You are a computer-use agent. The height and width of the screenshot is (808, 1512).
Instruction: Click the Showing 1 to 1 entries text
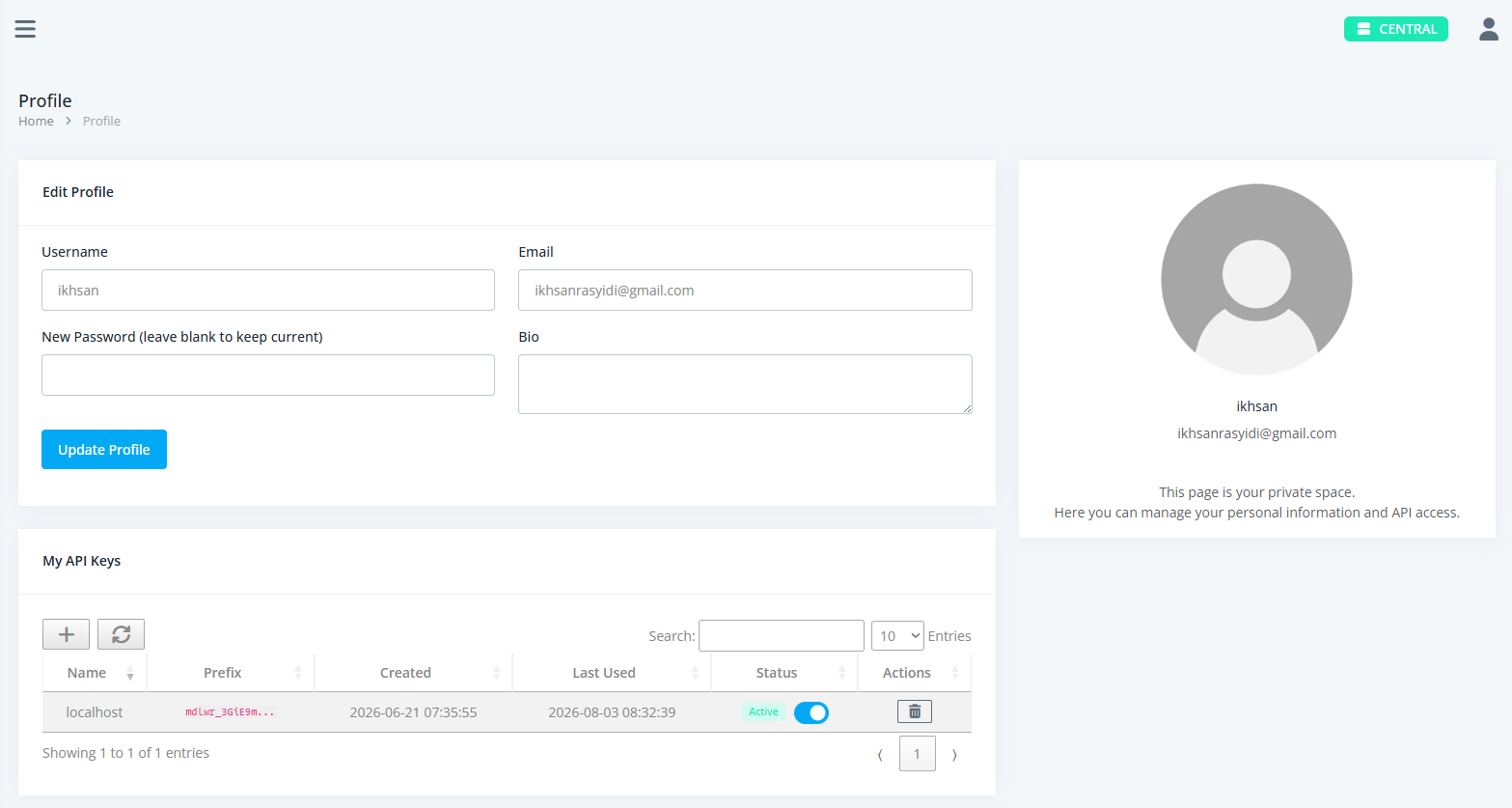125,753
